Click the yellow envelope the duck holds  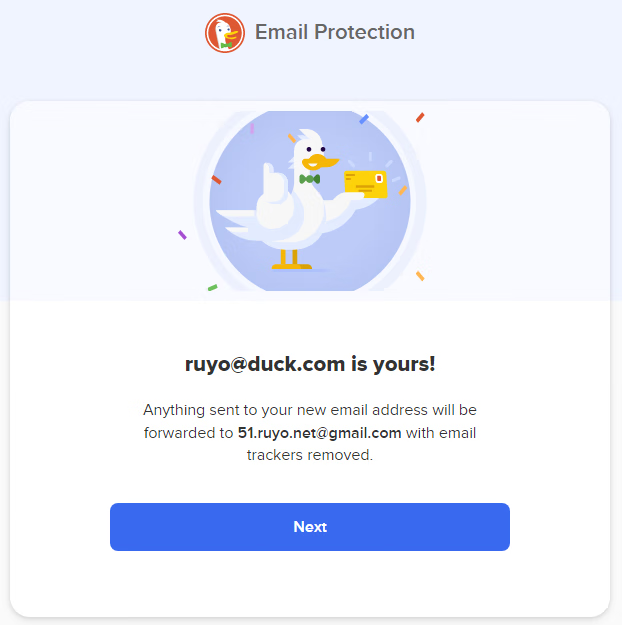coord(366,184)
